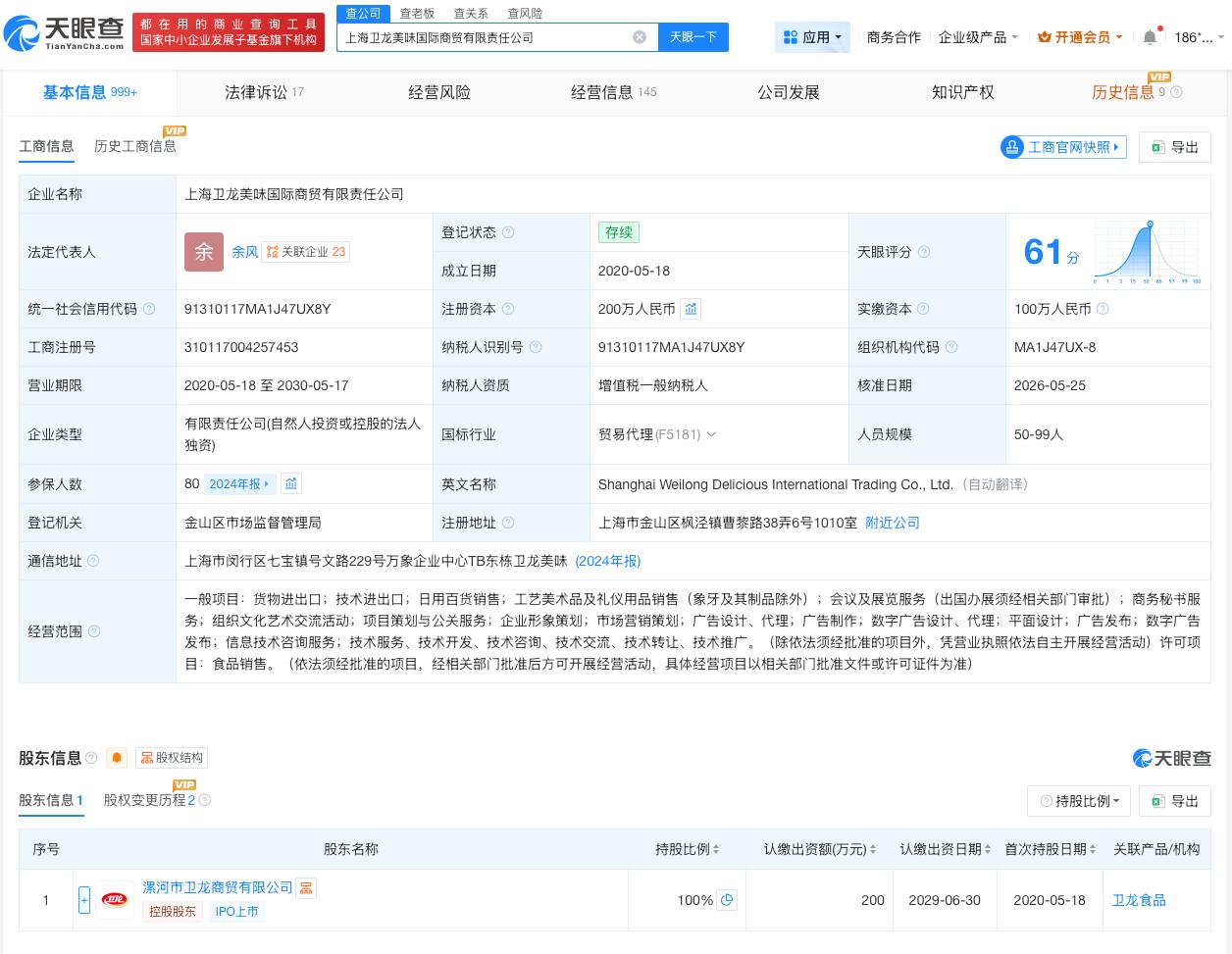Open help icon next to 注册资本
The image size is (1232, 954).
point(508,309)
